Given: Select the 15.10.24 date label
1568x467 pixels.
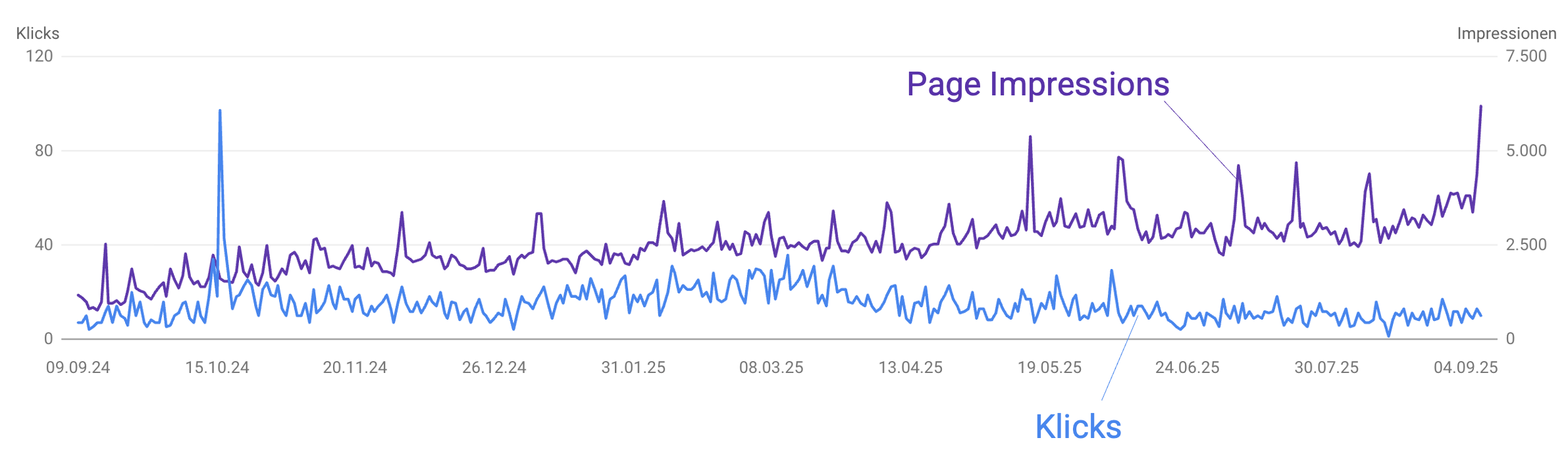Looking at the screenshot, I should 217,368.
